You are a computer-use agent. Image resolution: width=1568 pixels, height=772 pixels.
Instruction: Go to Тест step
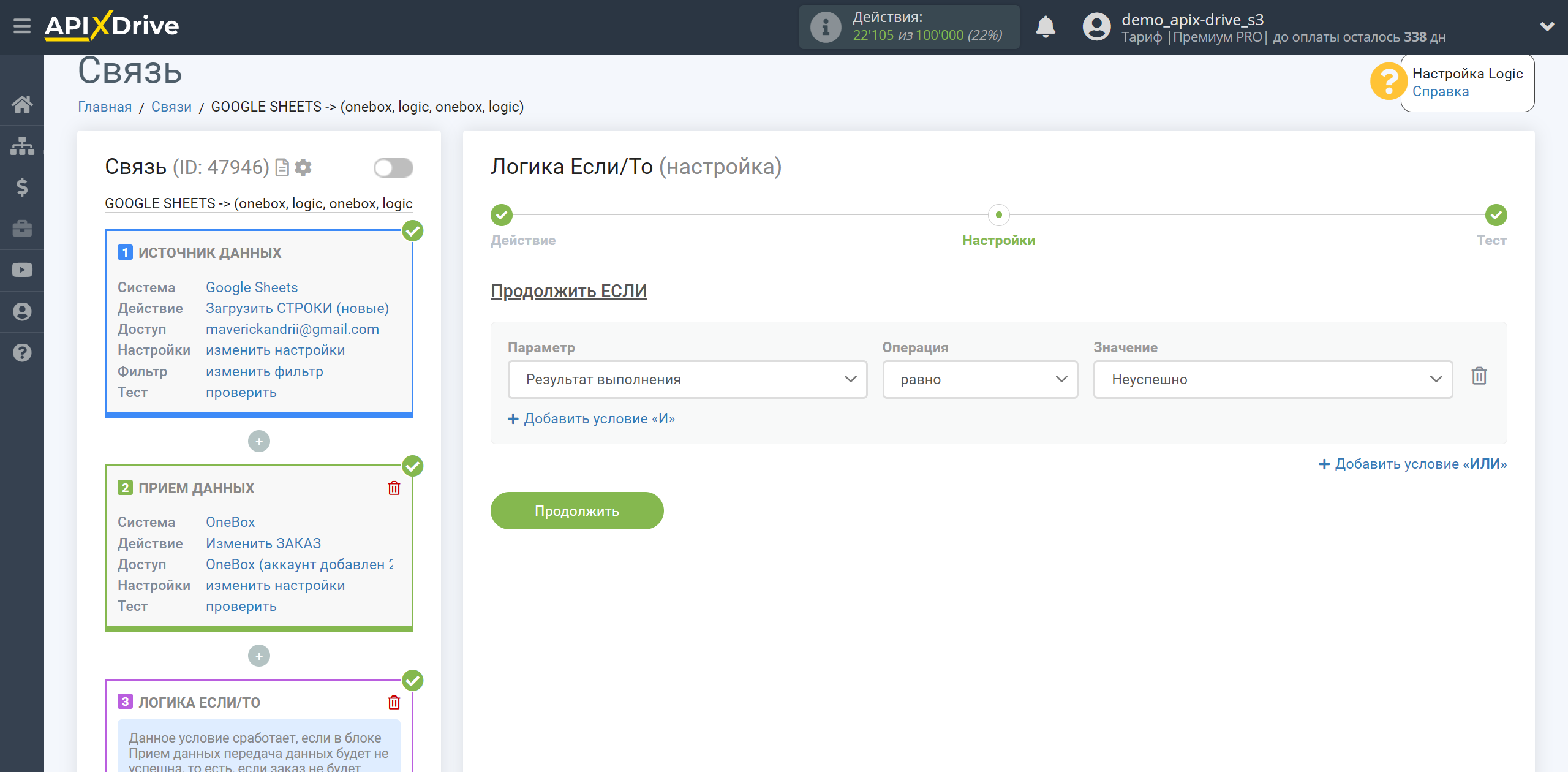pyautogui.click(x=1496, y=215)
